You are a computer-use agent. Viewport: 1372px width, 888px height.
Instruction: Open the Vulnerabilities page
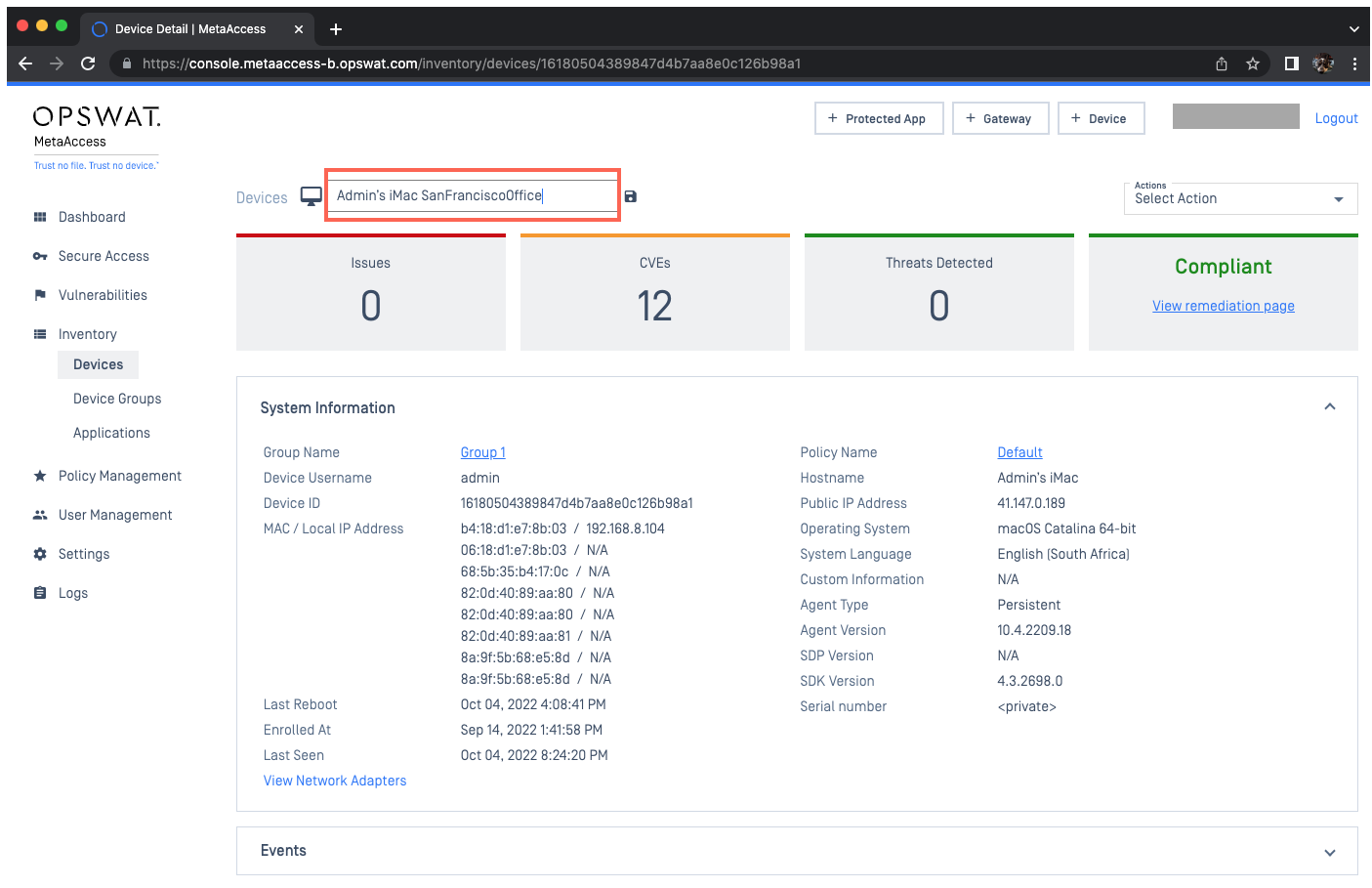[x=103, y=295]
